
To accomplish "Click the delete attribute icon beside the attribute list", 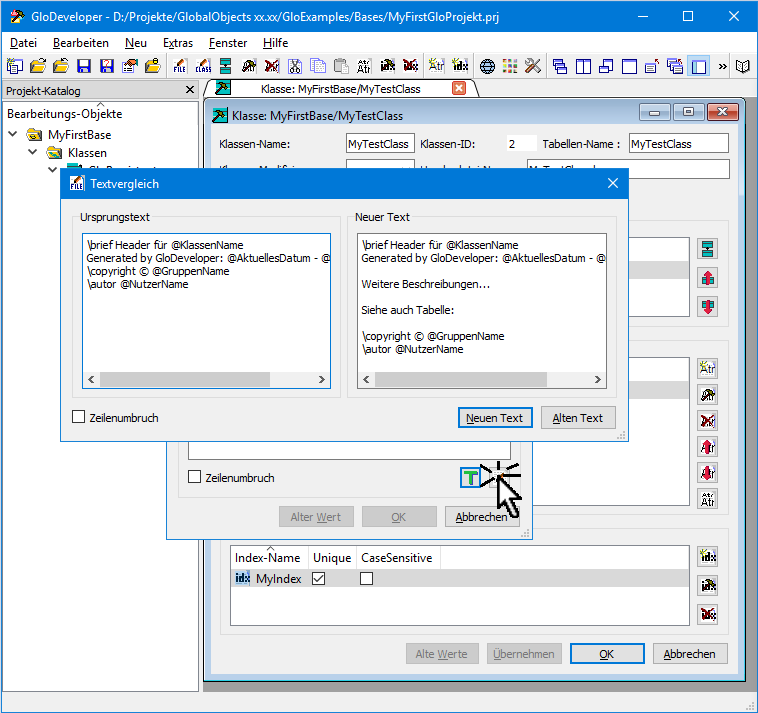I will (708, 421).
